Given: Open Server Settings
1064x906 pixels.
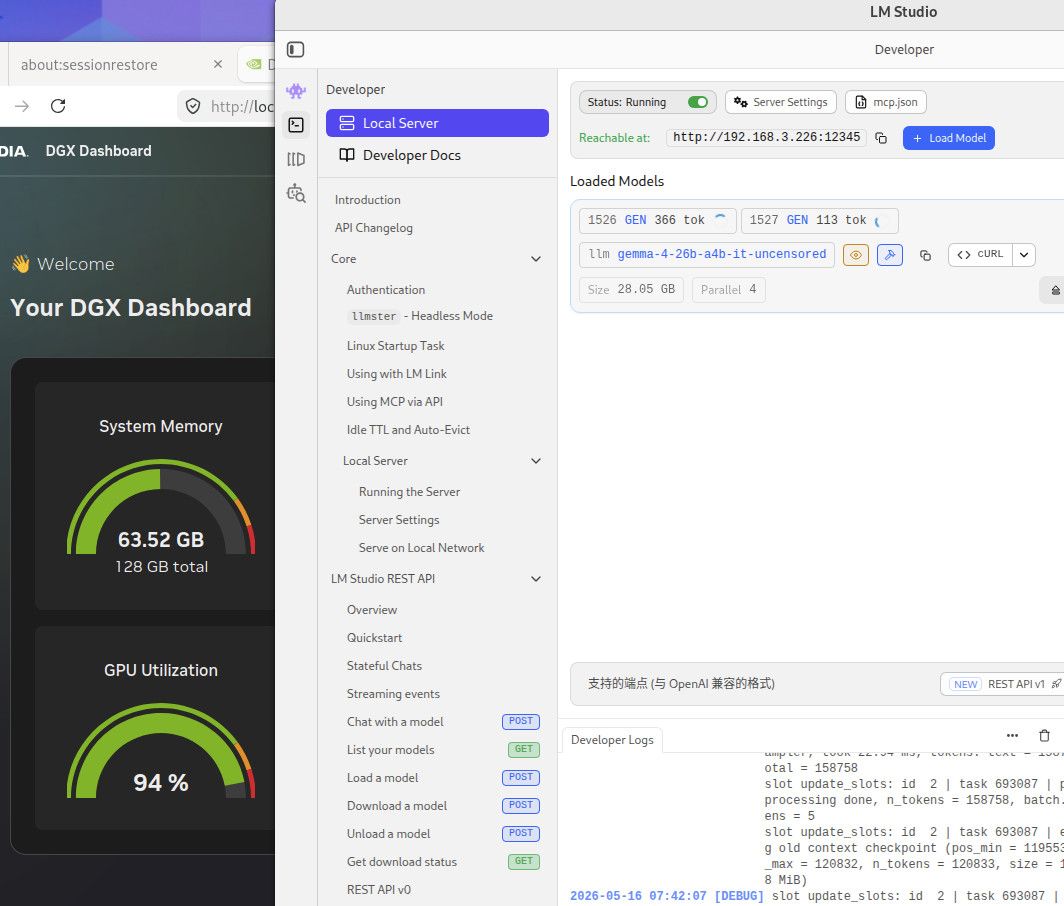Looking at the screenshot, I should click(x=781, y=102).
